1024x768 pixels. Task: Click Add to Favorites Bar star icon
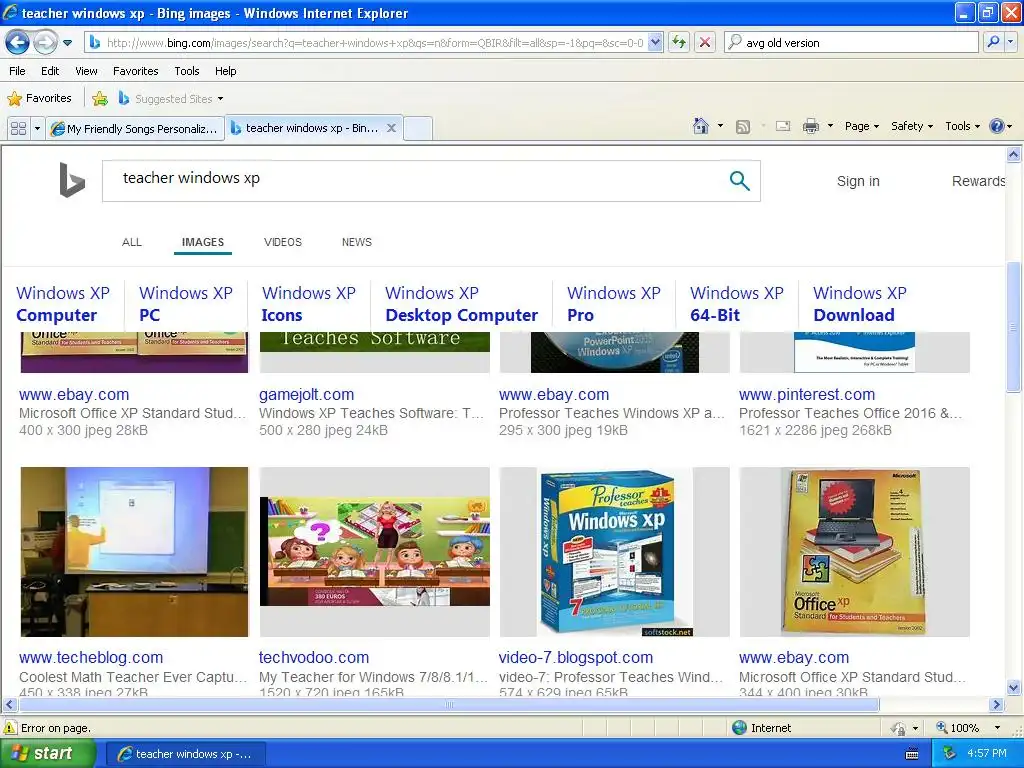click(100, 99)
